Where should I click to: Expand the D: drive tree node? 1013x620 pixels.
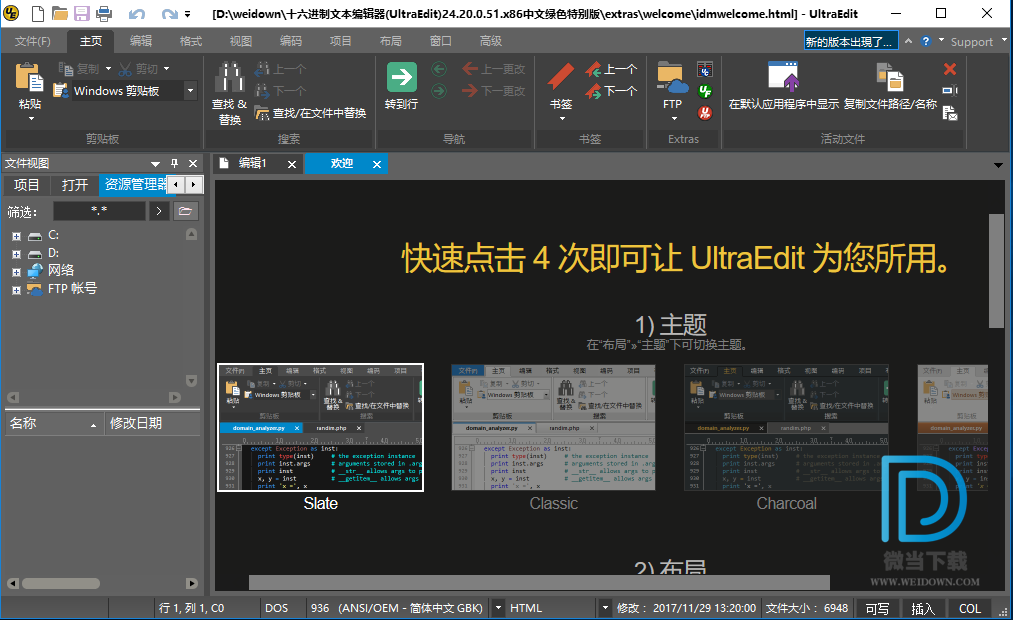(16, 254)
